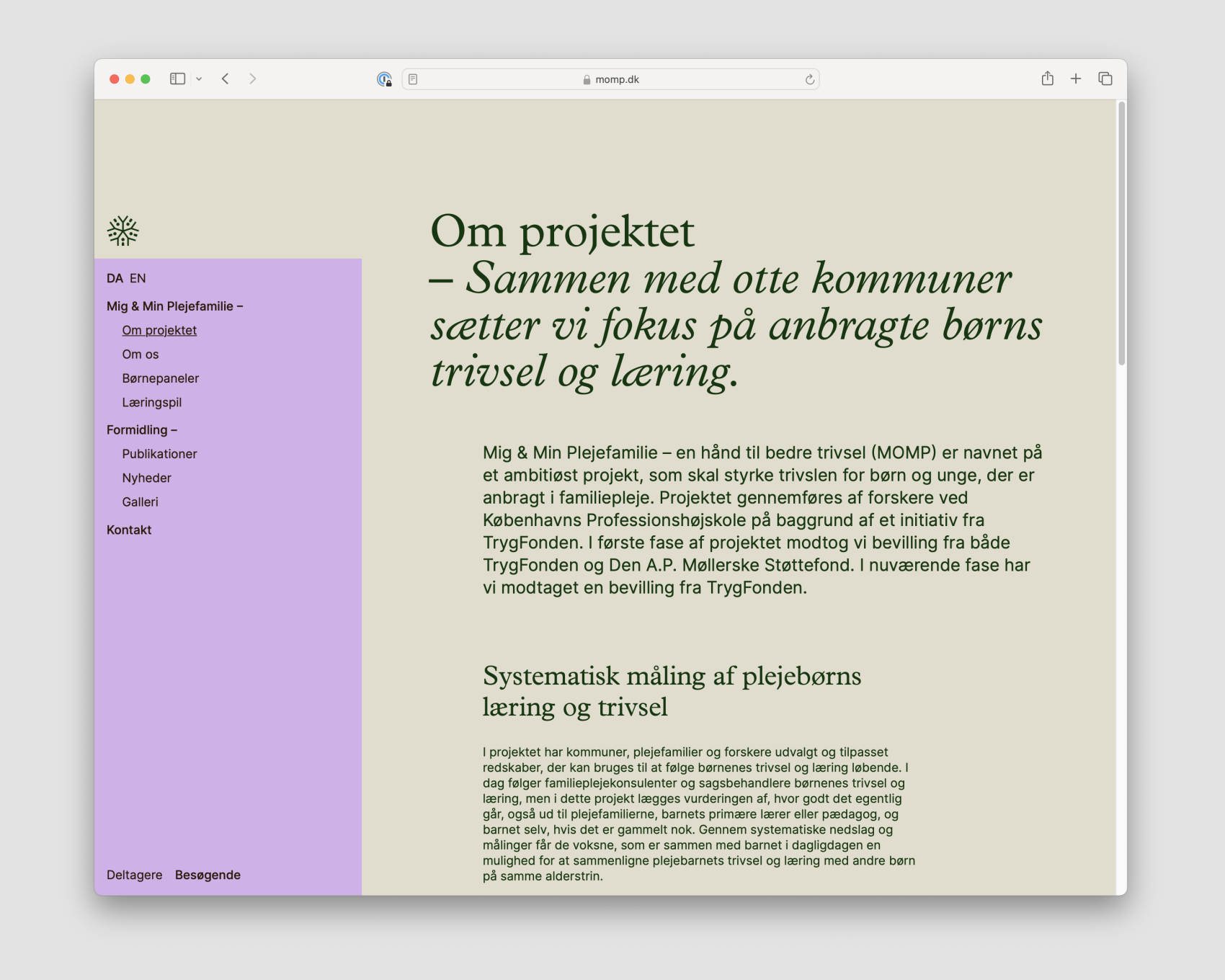Switch site language to EN

(138, 278)
